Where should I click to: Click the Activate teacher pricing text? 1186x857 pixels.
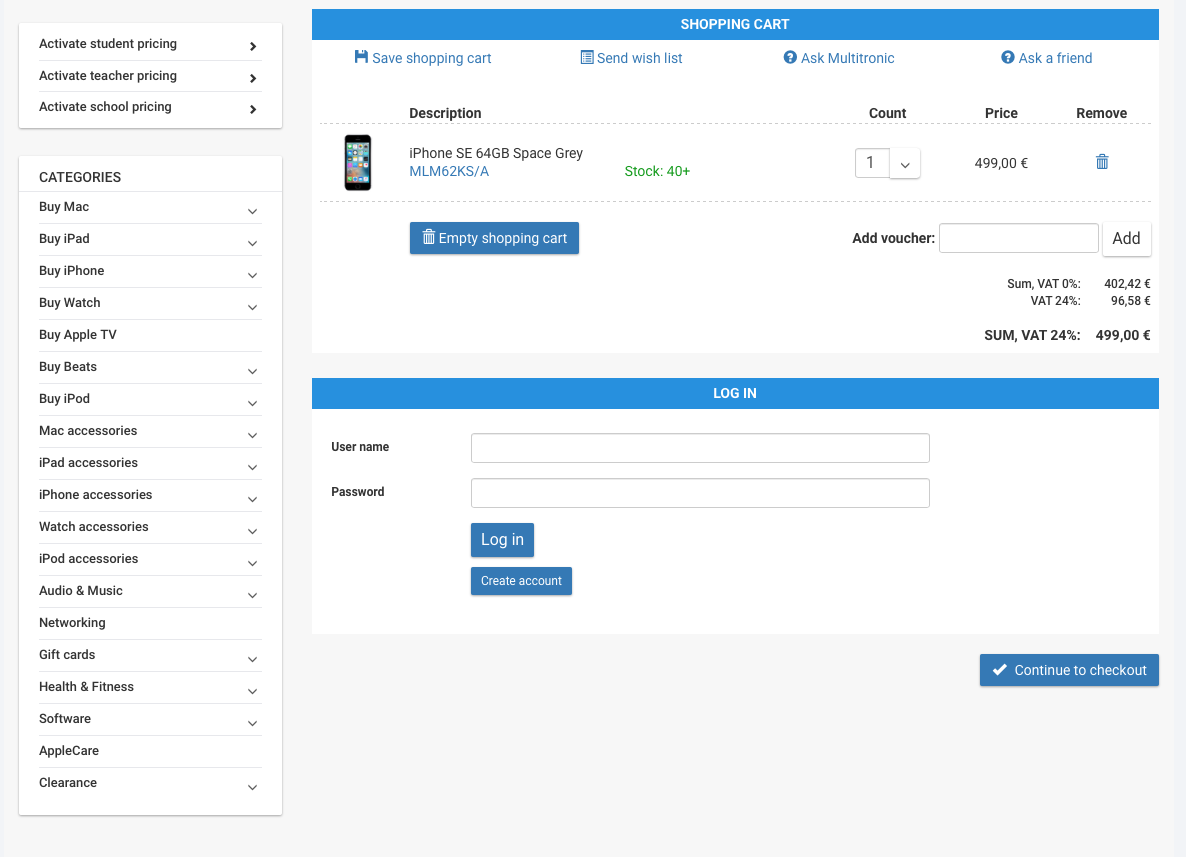pos(108,76)
